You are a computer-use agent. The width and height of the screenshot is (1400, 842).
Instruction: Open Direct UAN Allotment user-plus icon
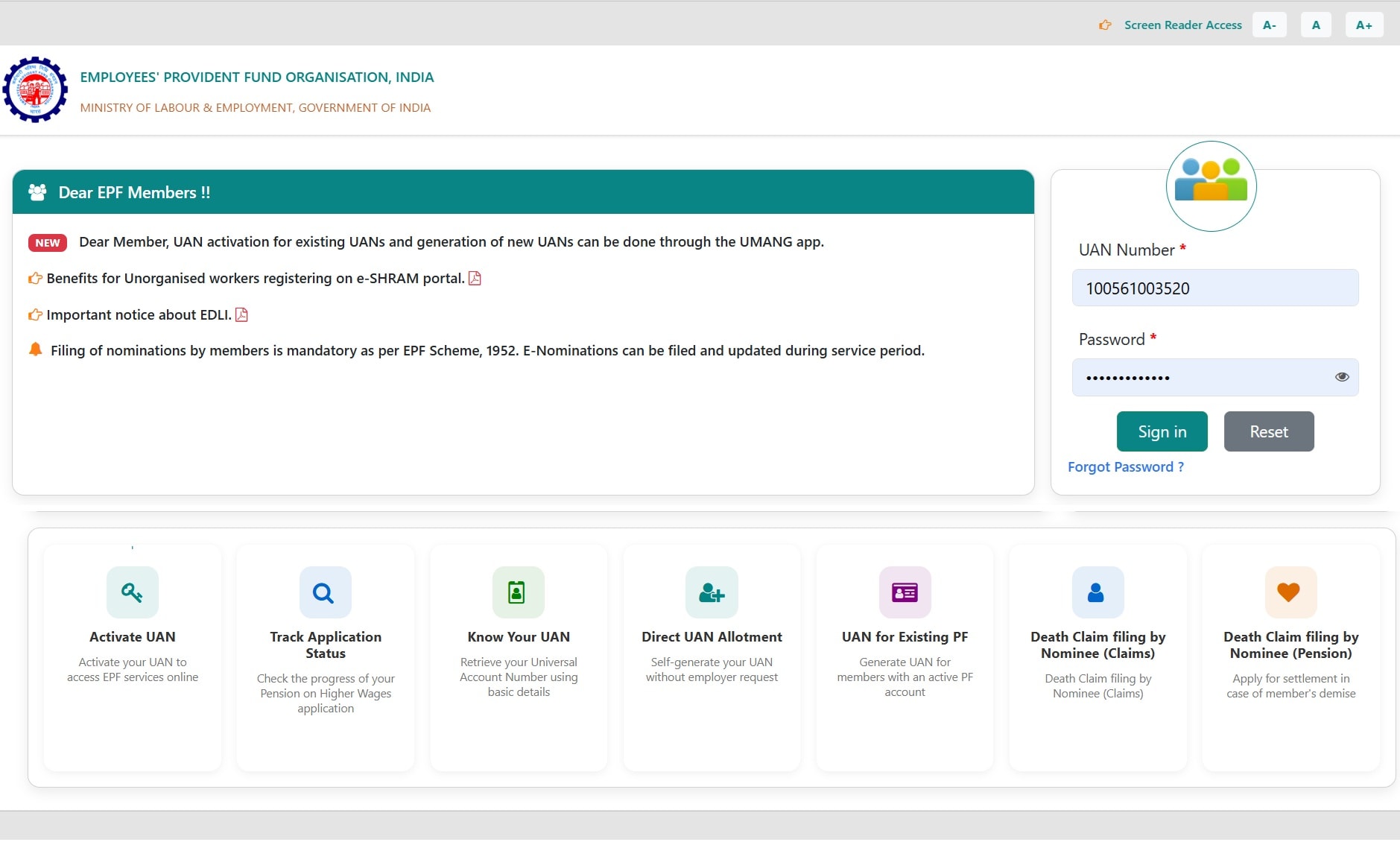(712, 592)
